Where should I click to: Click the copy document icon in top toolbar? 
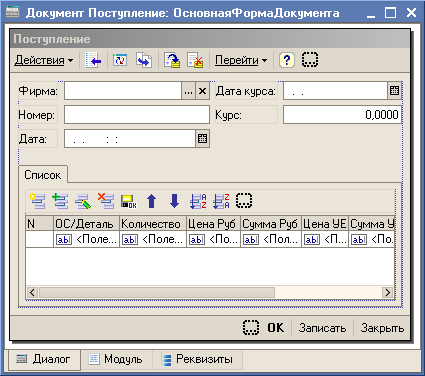tap(144, 60)
